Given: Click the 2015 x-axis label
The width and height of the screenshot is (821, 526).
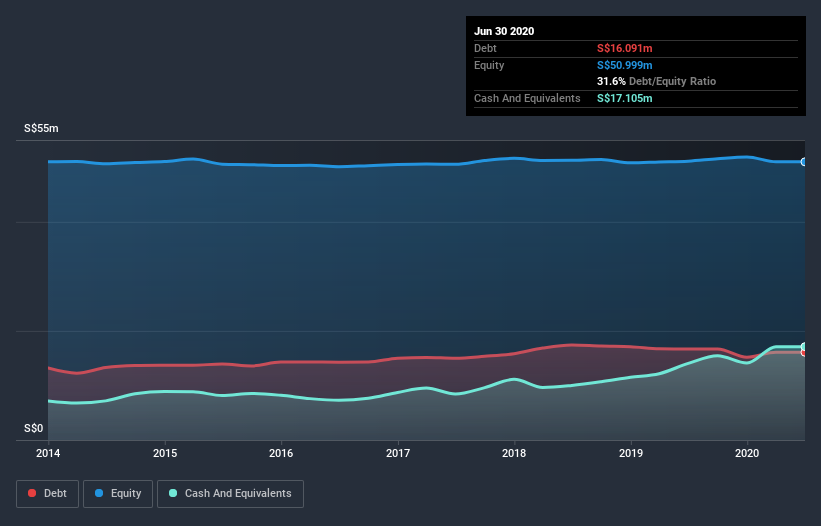Looking at the screenshot, I should click(165, 453).
